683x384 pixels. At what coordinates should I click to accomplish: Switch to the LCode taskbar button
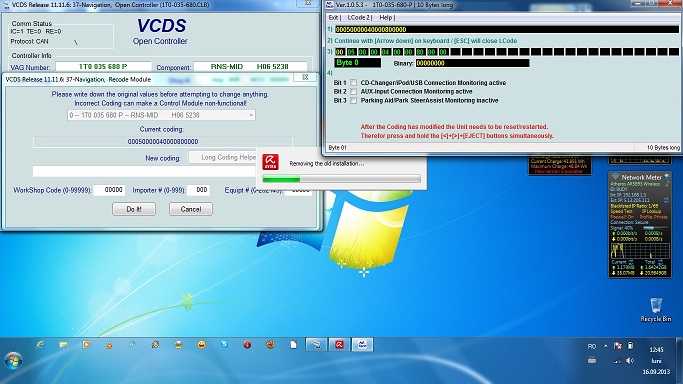coord(362,345)
